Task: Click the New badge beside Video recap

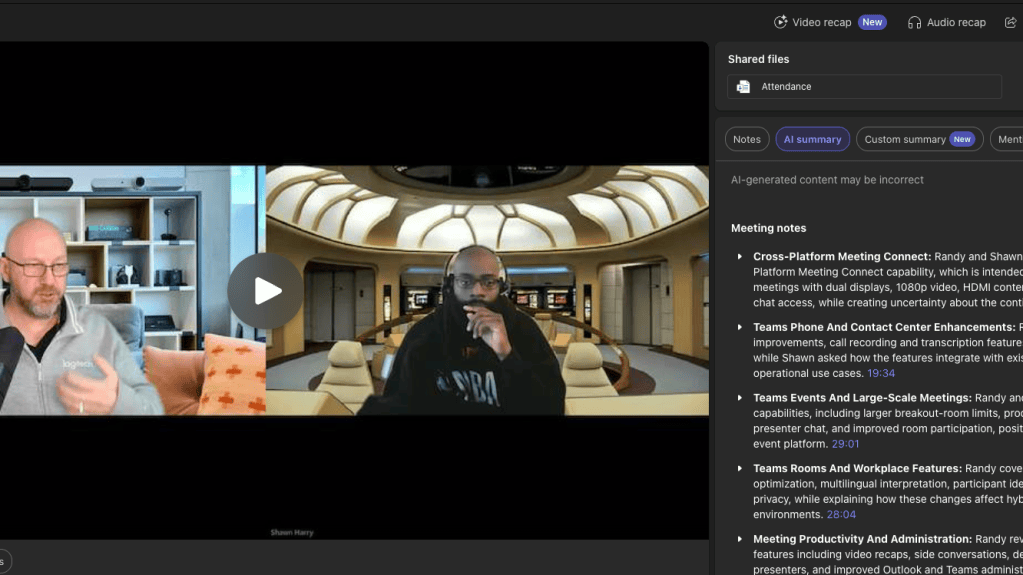Action: 872,22
